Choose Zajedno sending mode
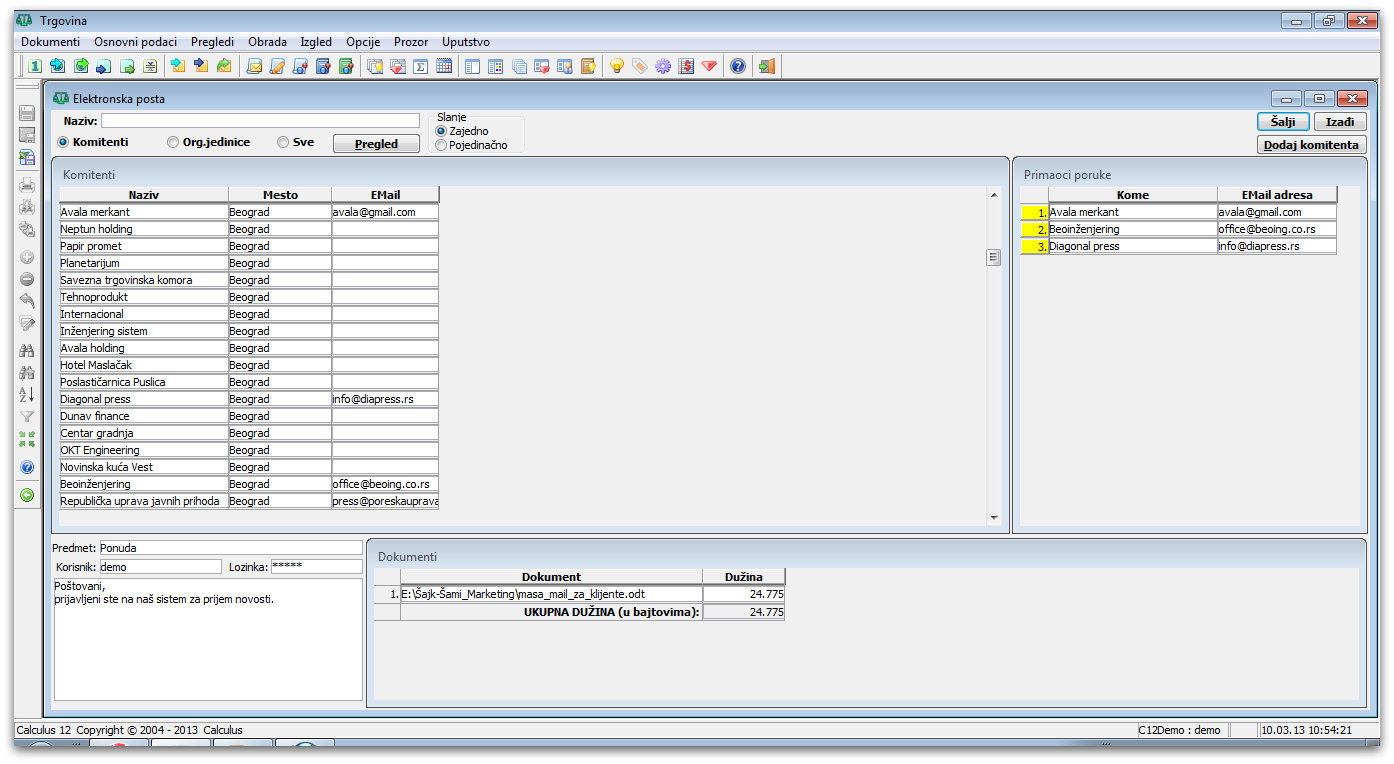This screenshot has height=764, width=1394. tap(441, 131)
